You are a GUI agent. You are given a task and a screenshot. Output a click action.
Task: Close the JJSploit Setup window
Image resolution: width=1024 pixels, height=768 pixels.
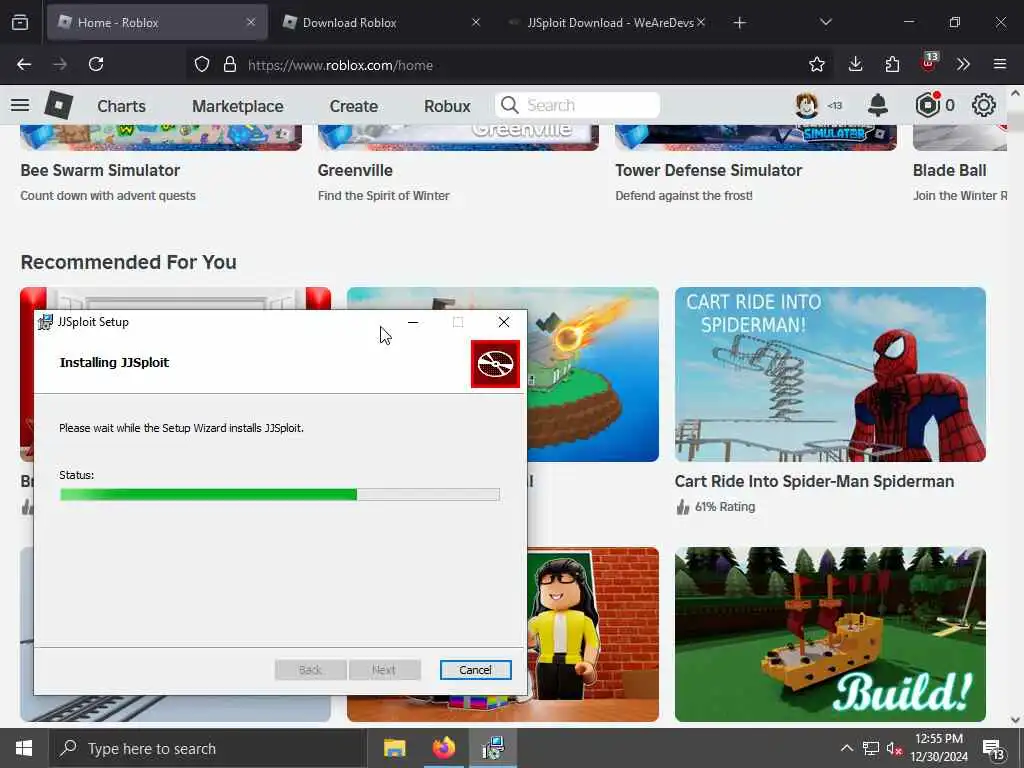pos(504,322)
